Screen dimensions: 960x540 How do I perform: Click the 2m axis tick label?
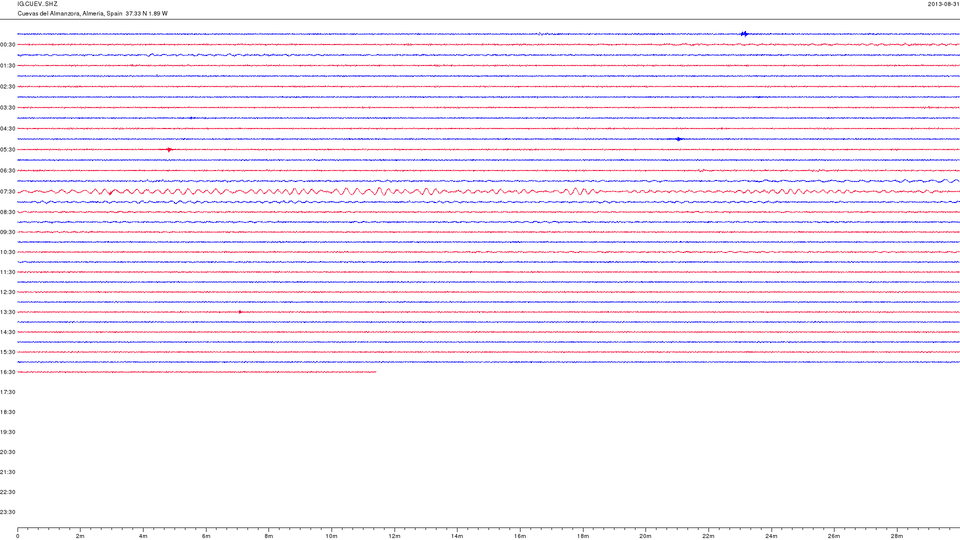click(x=80, y=536)
